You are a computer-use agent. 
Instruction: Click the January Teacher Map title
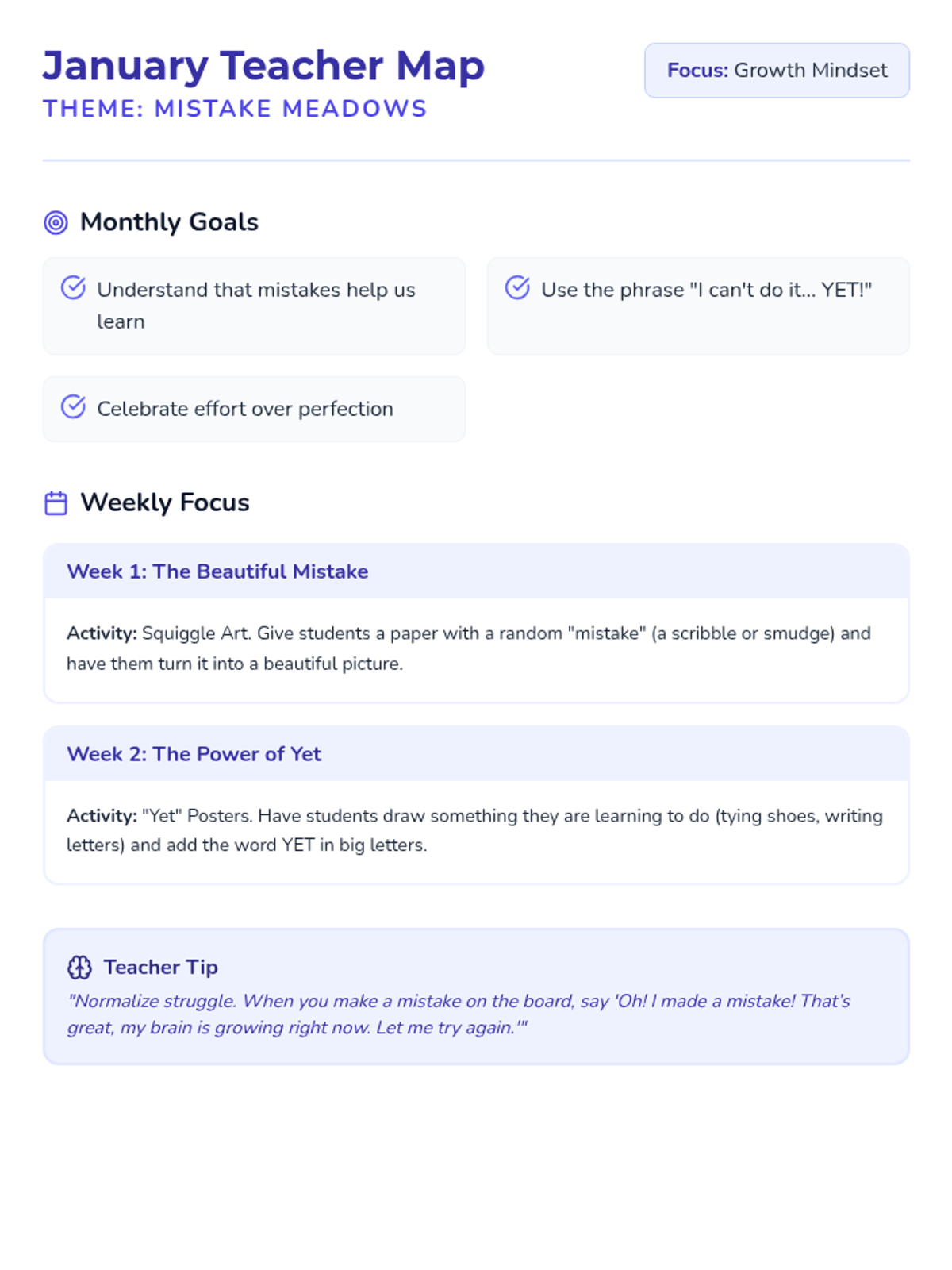point(263,66)
